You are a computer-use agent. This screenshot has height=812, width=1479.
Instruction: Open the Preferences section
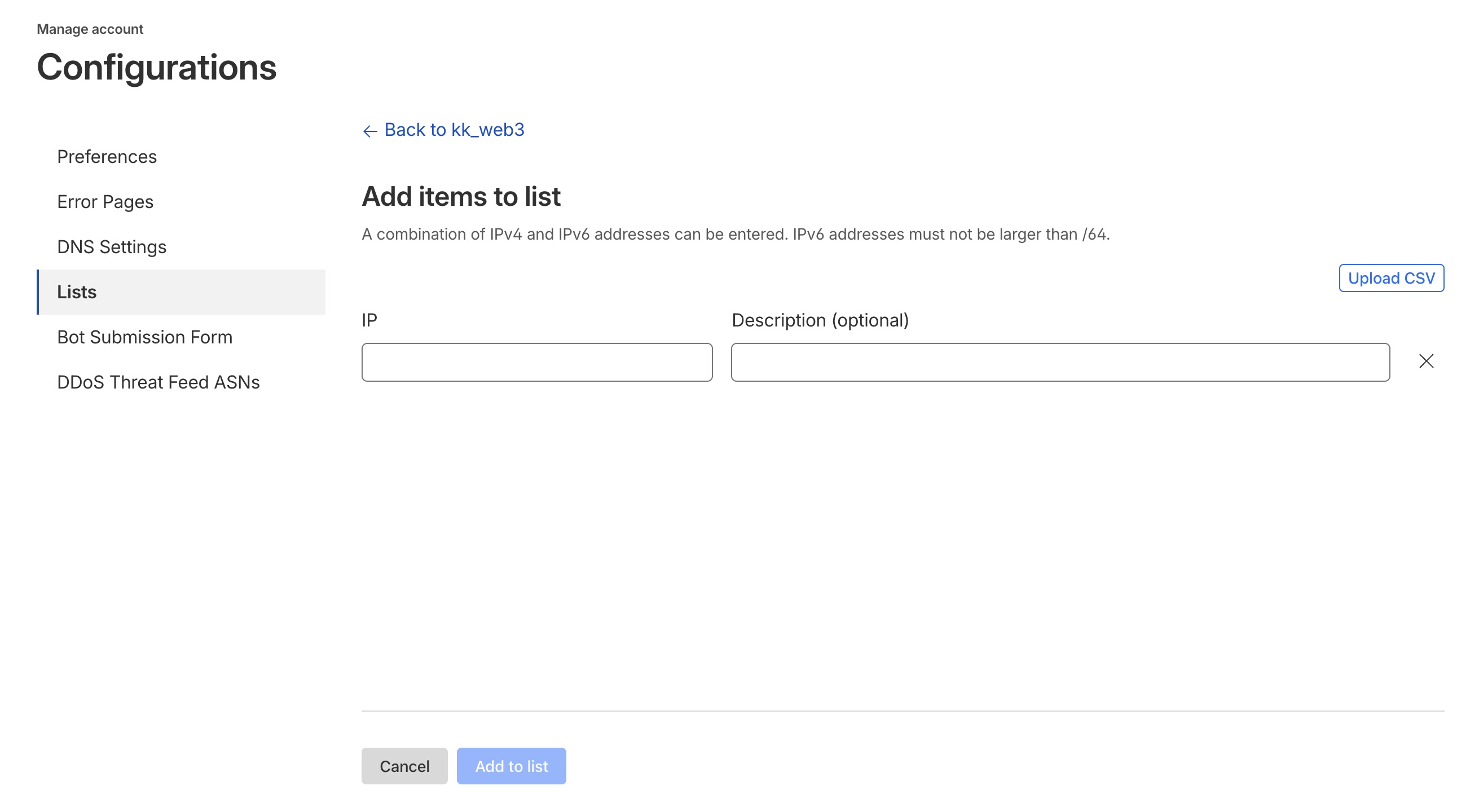click(x=107, y=157)
